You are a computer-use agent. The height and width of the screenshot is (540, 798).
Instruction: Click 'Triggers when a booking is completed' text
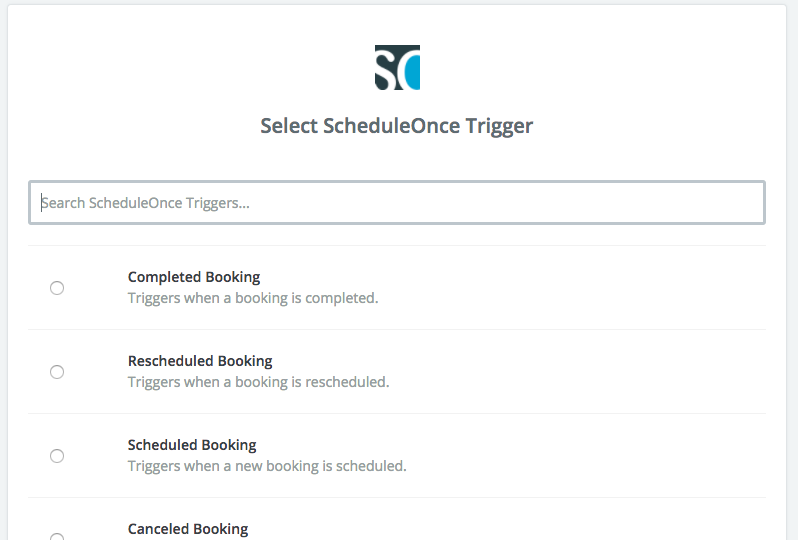pyautogui.click(x=253, y=298)
